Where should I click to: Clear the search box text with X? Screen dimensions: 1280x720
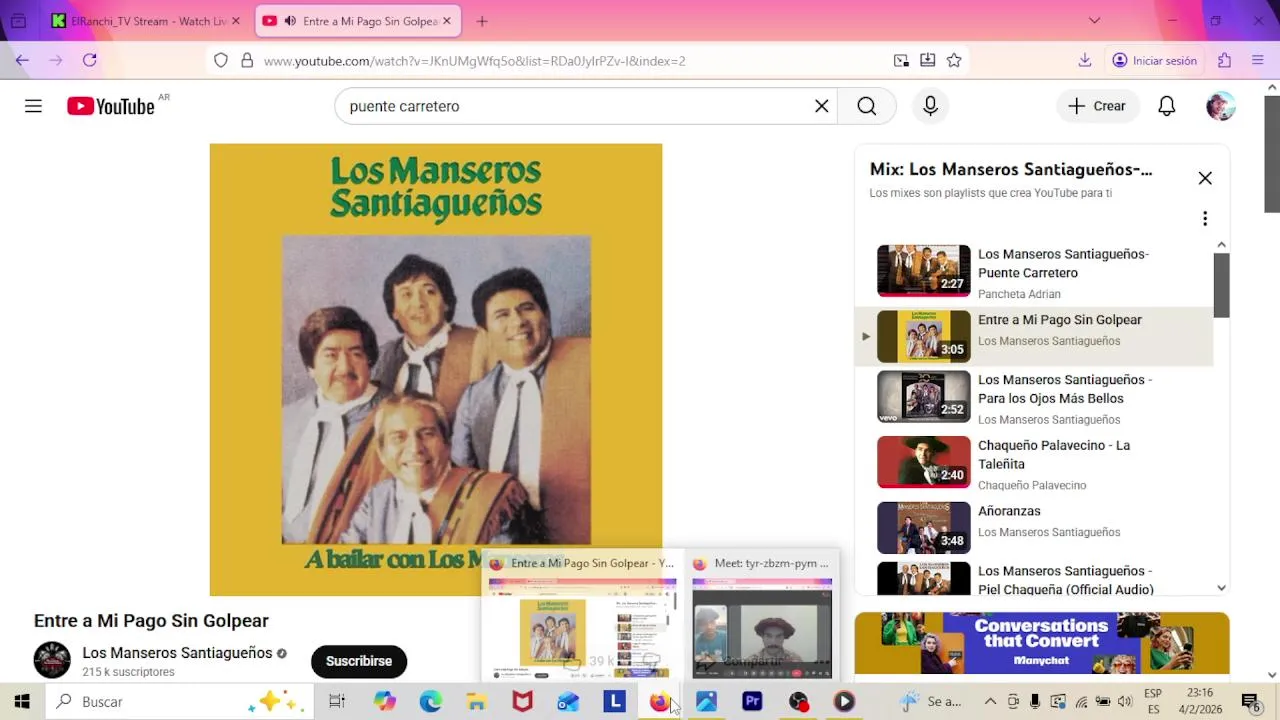pos(822,106)
